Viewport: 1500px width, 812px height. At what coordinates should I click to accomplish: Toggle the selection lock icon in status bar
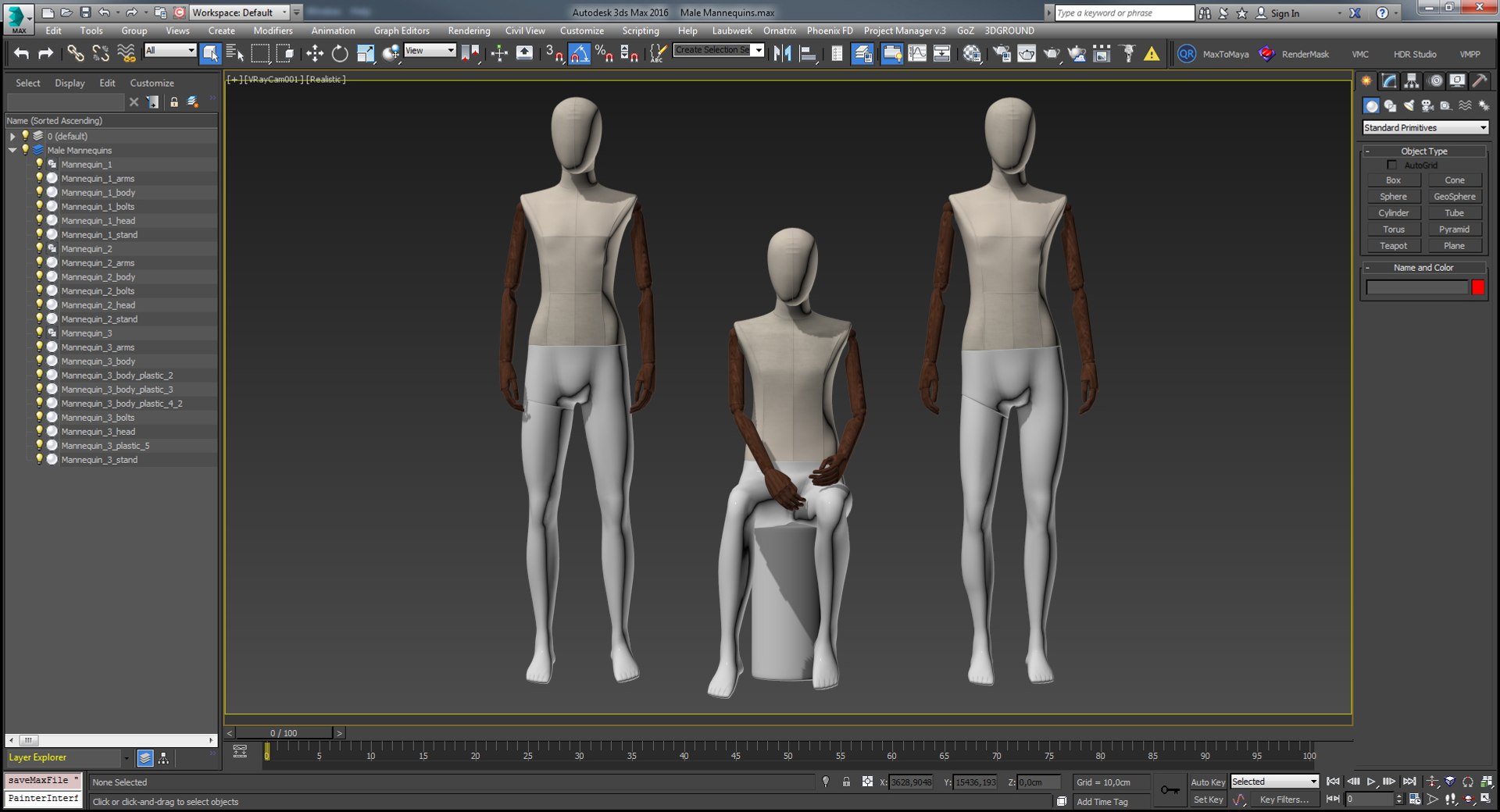(846, 782)
